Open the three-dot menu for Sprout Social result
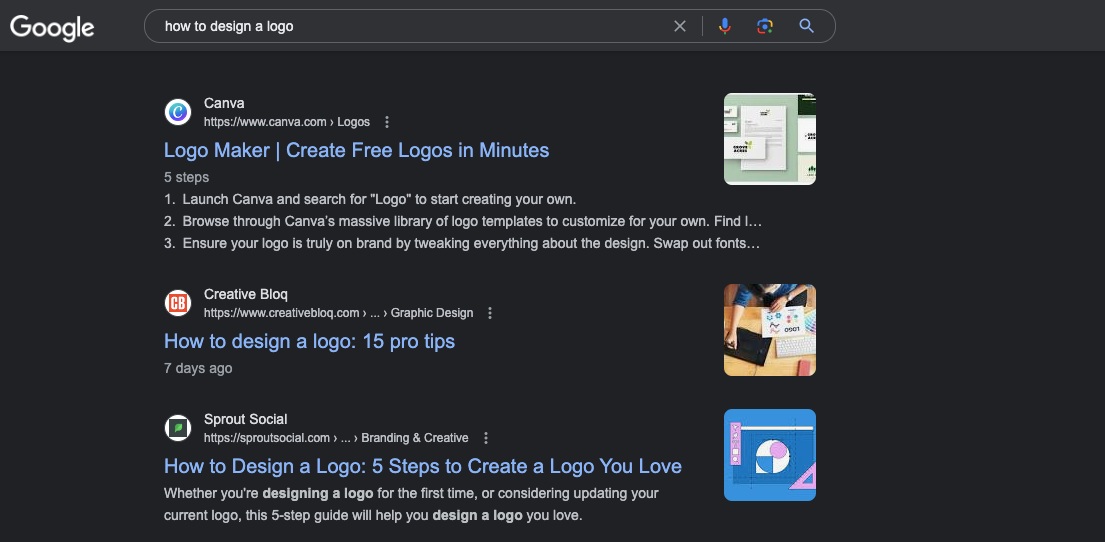Screen dimensions: 1105x542 coord(486,438)
